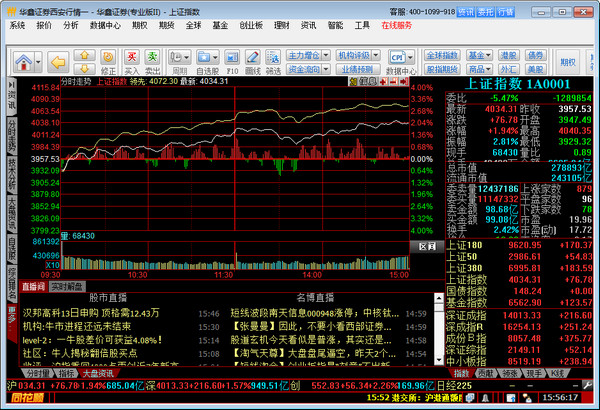Open the 基金 toolbar dropdown

(x=479, y=56)
